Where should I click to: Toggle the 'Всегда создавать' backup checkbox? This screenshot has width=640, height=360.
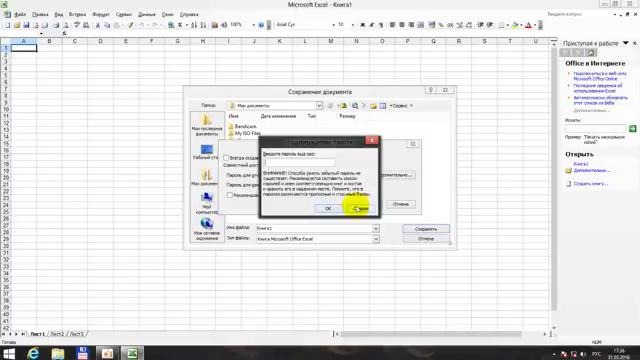pos(226,158)
